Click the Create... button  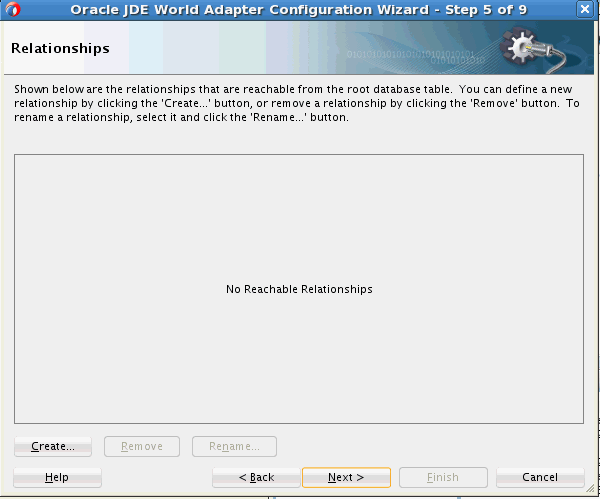pos(53,446)
